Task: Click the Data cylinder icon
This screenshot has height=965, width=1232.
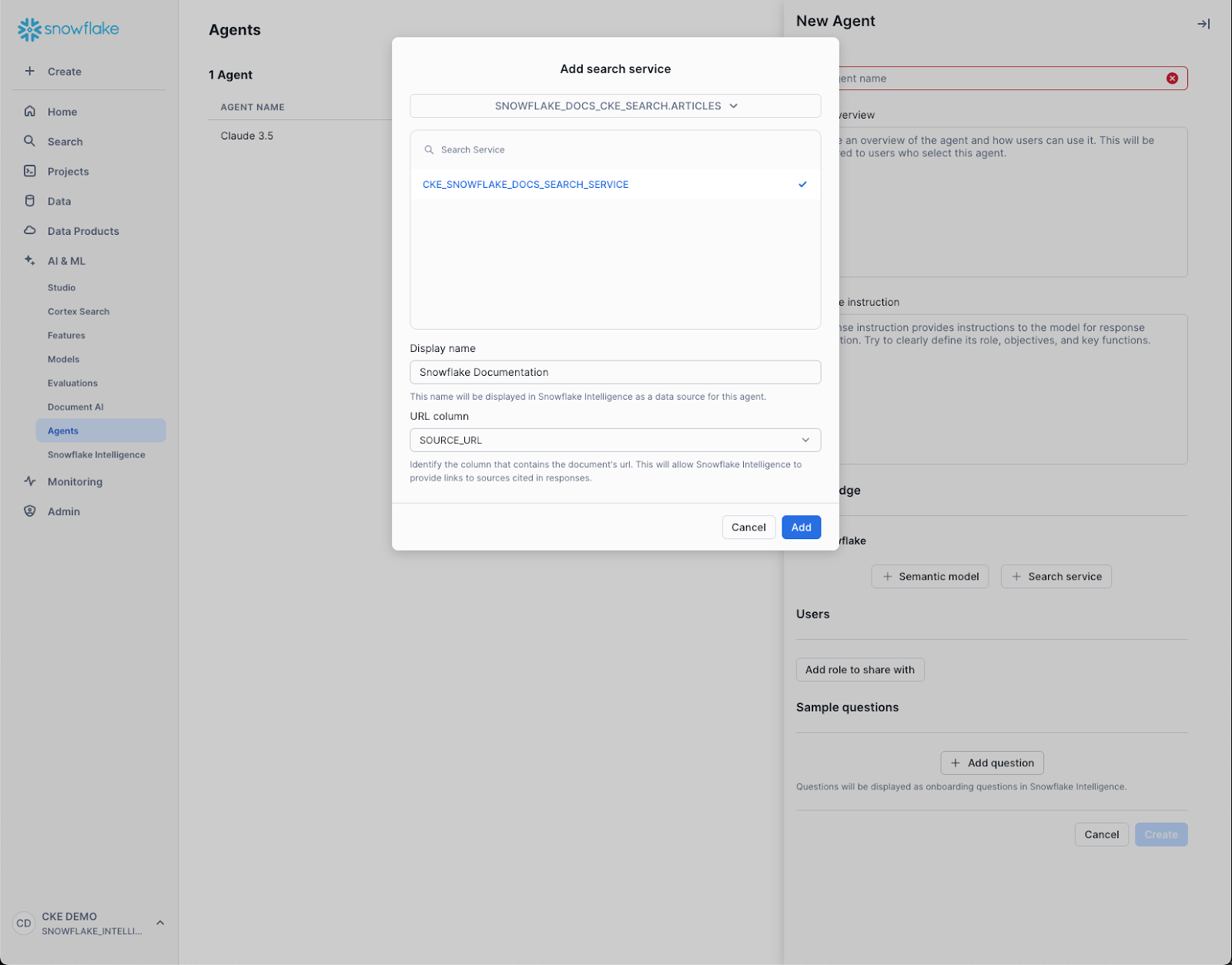Action: tap(30, 201)
